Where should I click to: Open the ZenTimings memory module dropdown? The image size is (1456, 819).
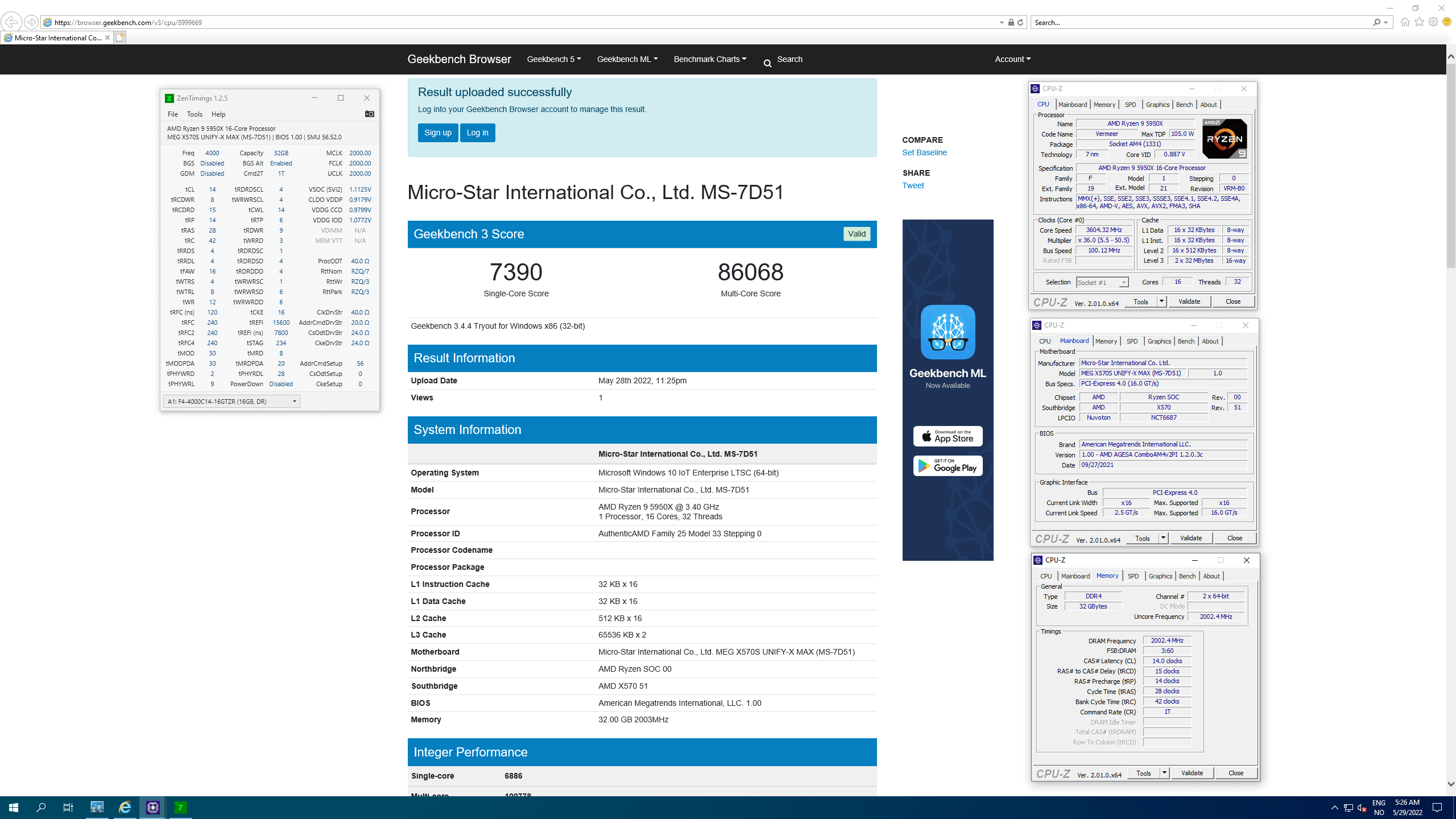(231, 402)
